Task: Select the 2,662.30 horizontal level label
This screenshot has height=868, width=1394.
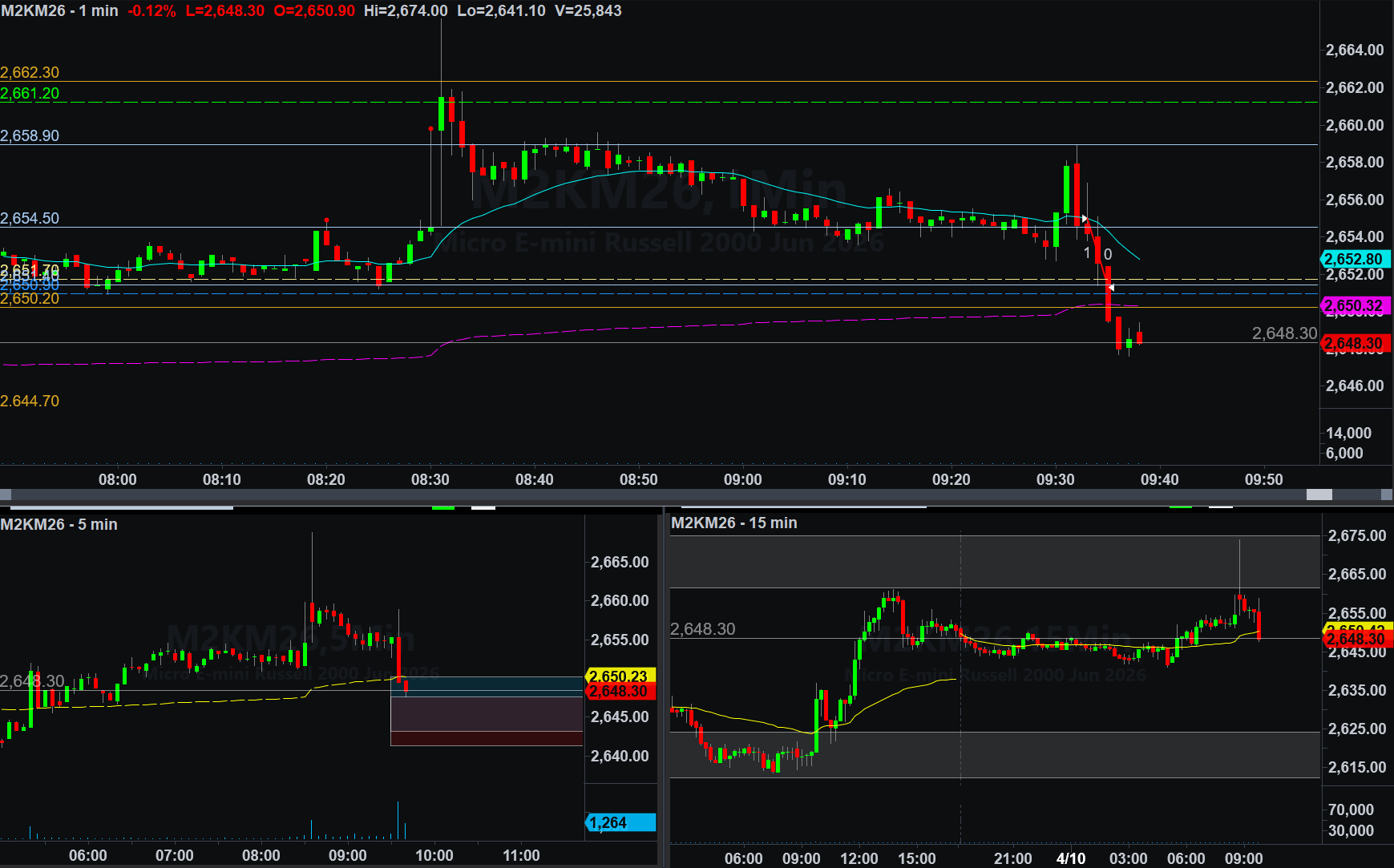Action: tap(30, 73)
